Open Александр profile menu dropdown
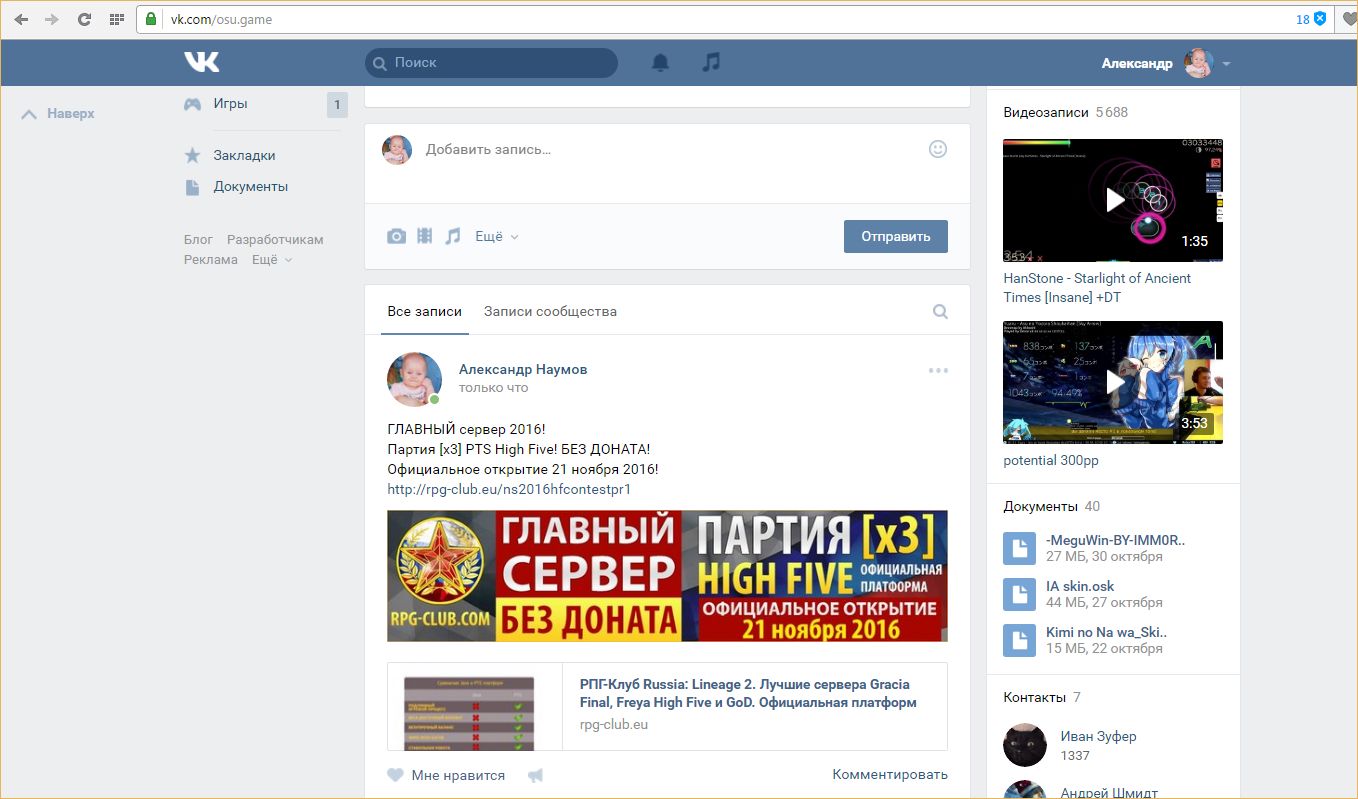 click(x=1226, y=63)
